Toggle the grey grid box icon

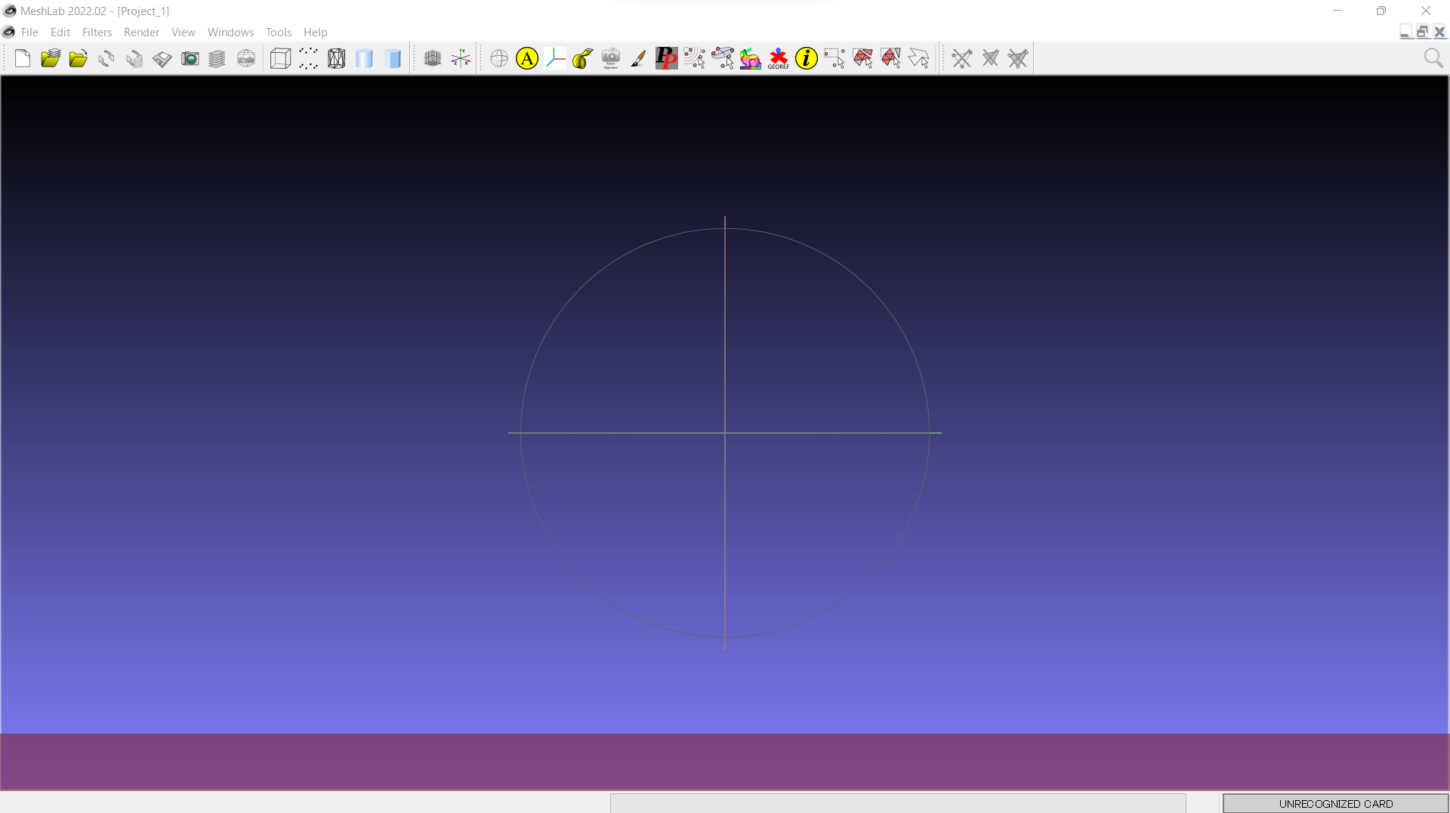point(433,59)
